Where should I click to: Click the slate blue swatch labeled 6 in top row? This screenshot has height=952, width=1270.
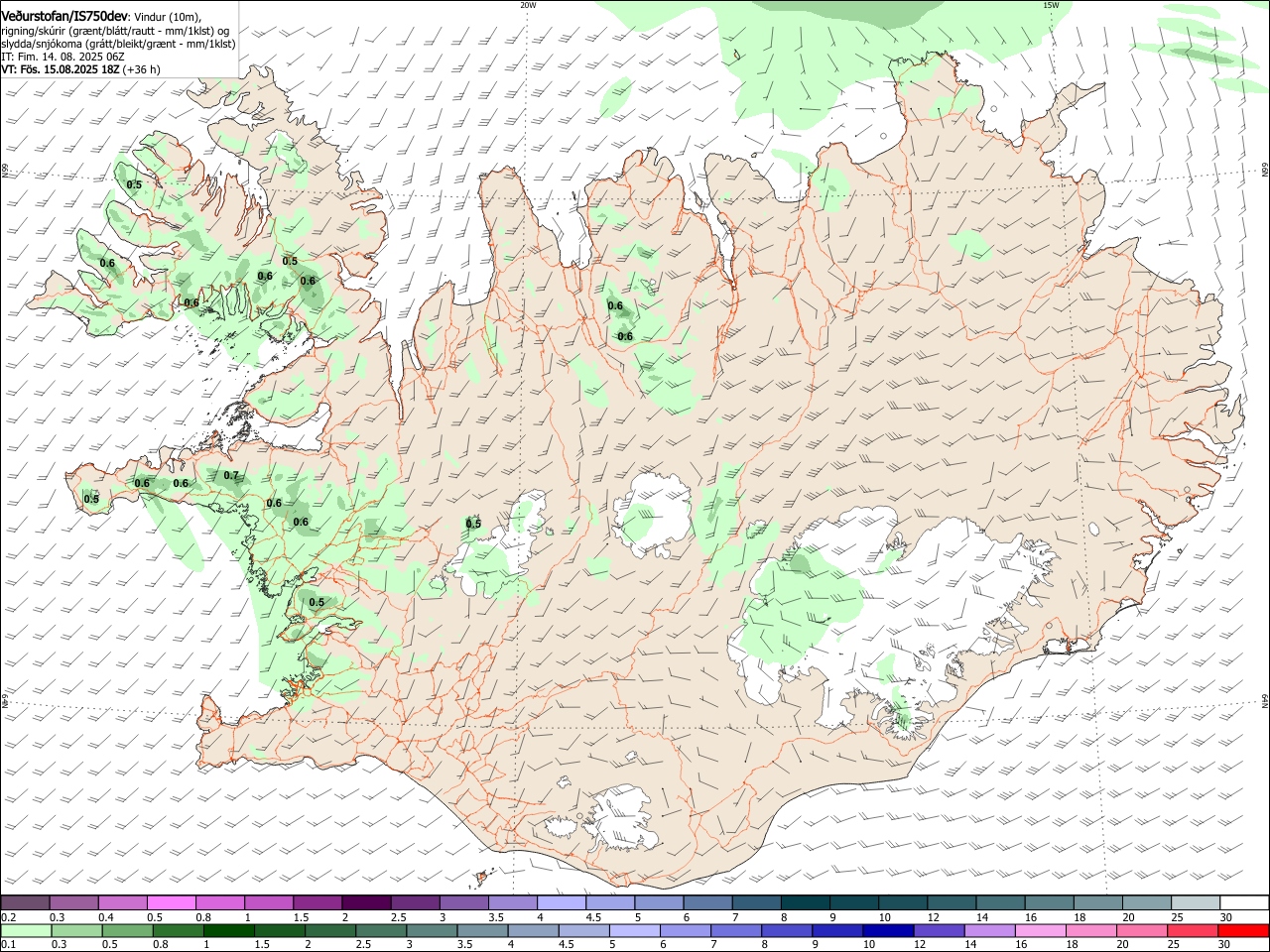(707, 903)
